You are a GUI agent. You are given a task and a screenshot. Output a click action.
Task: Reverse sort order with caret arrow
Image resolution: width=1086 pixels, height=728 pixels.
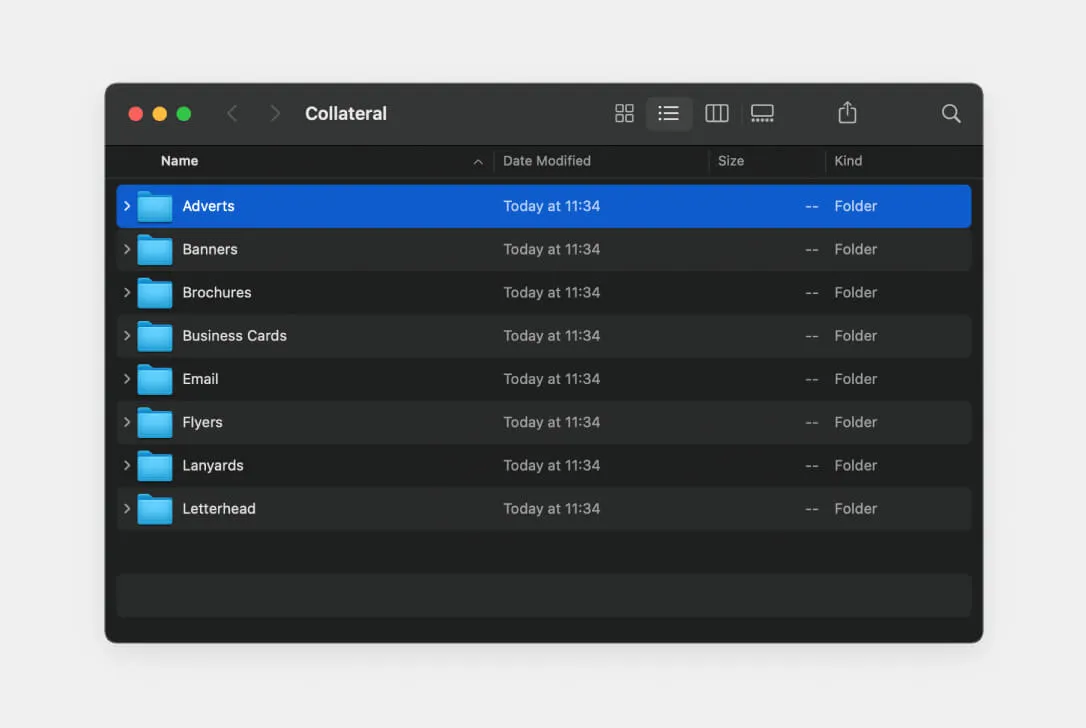(x=478, y=161)
